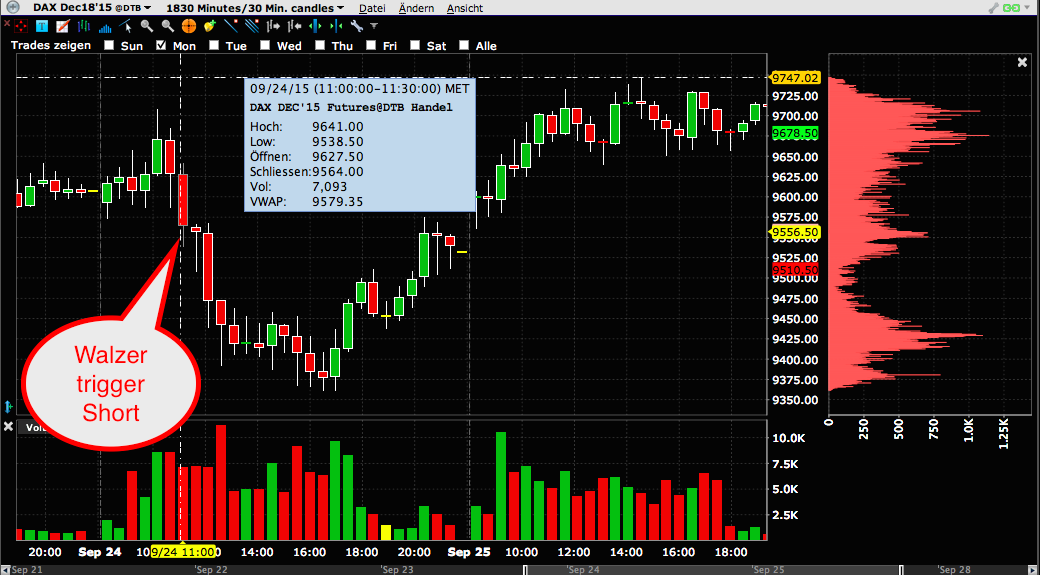Click the timeline range handle near Sep 24
The width and height of the screenshot is (1040, 575).
pos(526,570)
